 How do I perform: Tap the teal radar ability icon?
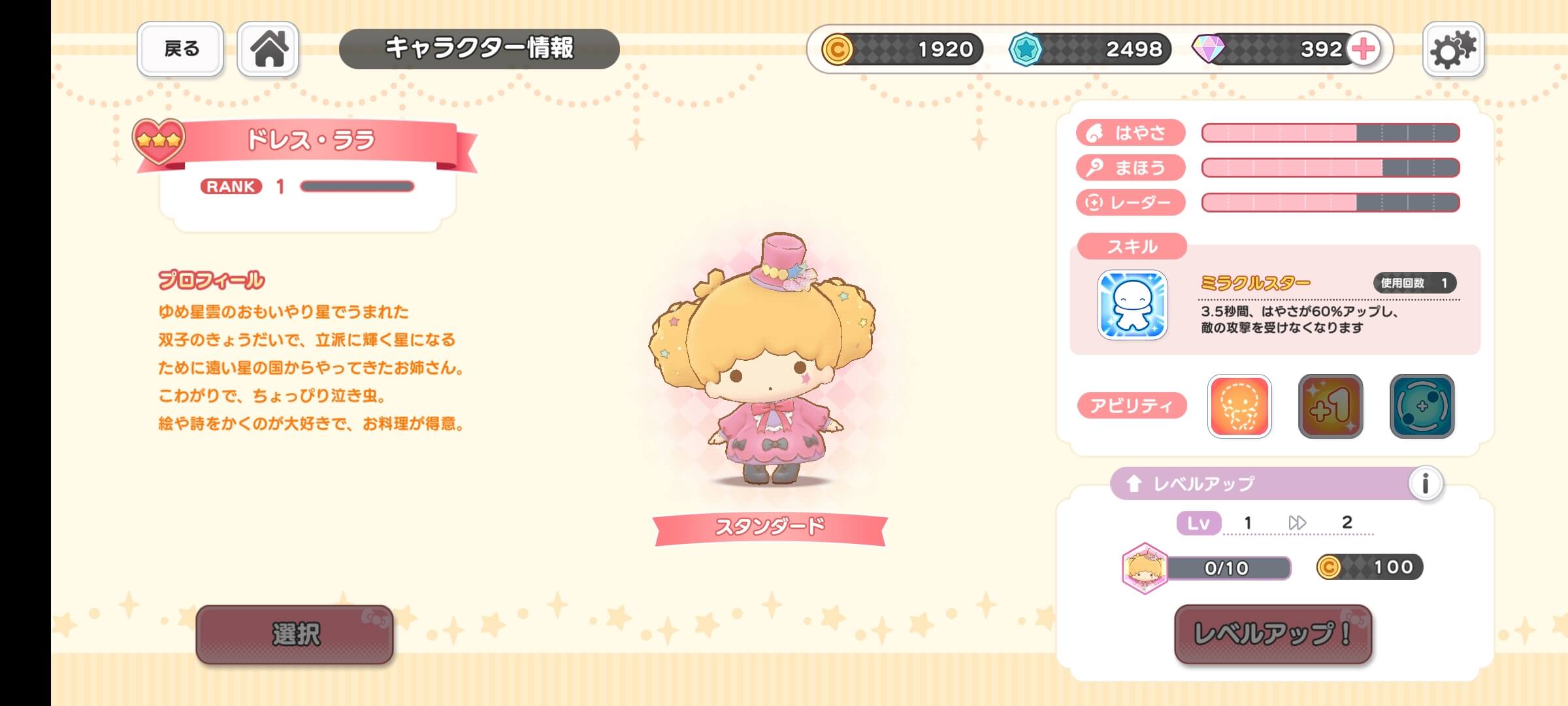click(1422, 406)
